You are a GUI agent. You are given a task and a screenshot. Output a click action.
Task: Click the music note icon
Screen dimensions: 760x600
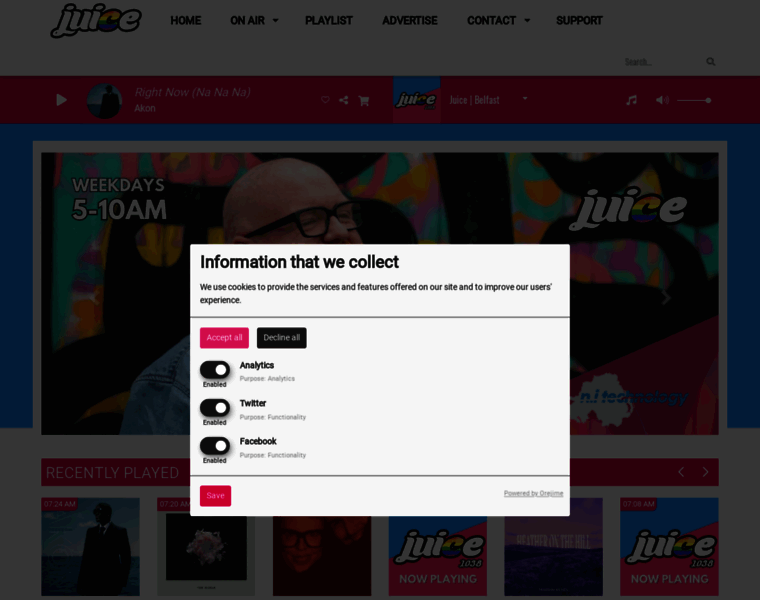[631, 100]
